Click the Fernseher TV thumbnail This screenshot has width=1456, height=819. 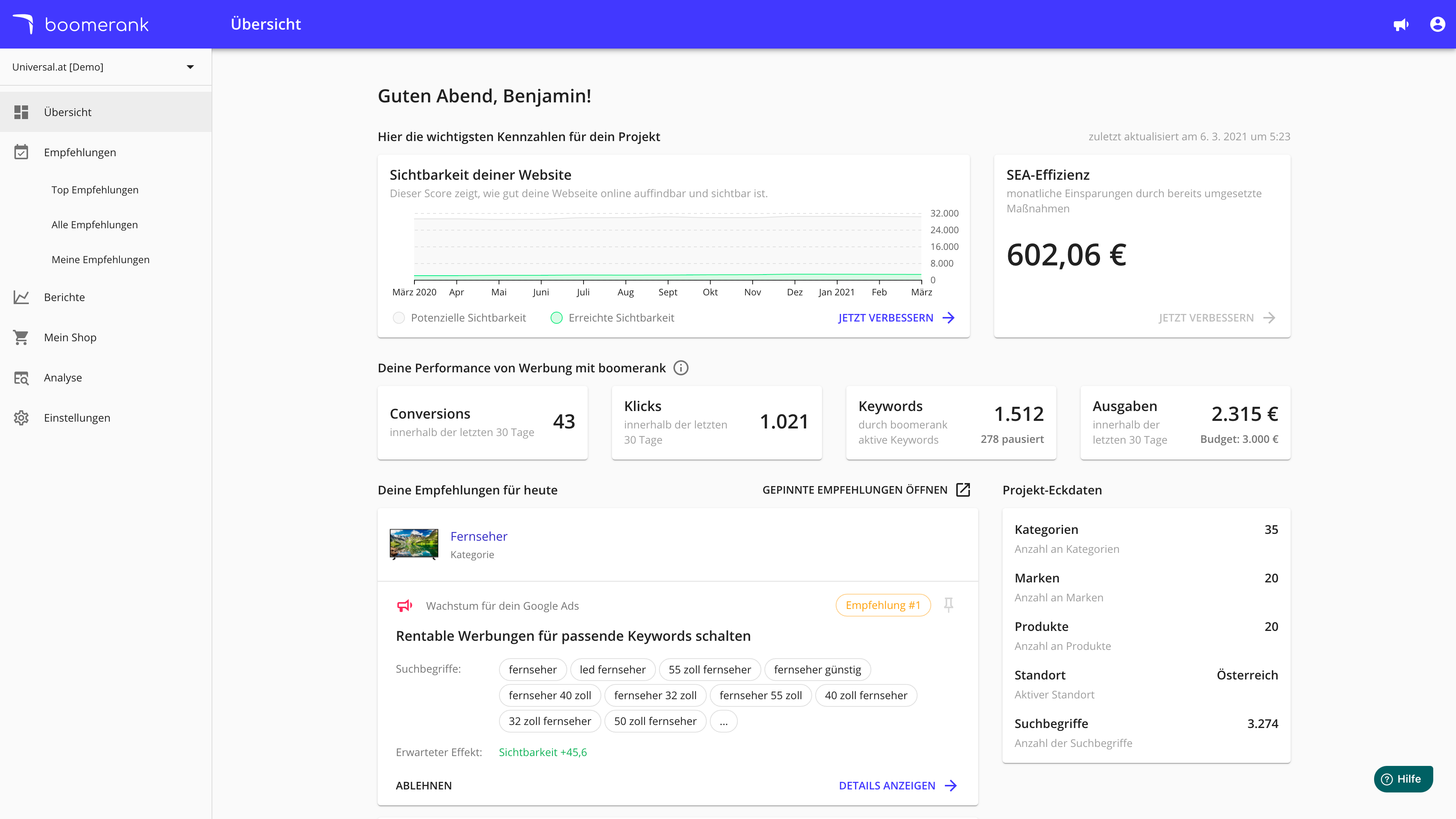pyautogui.click(x=414, y=544)
